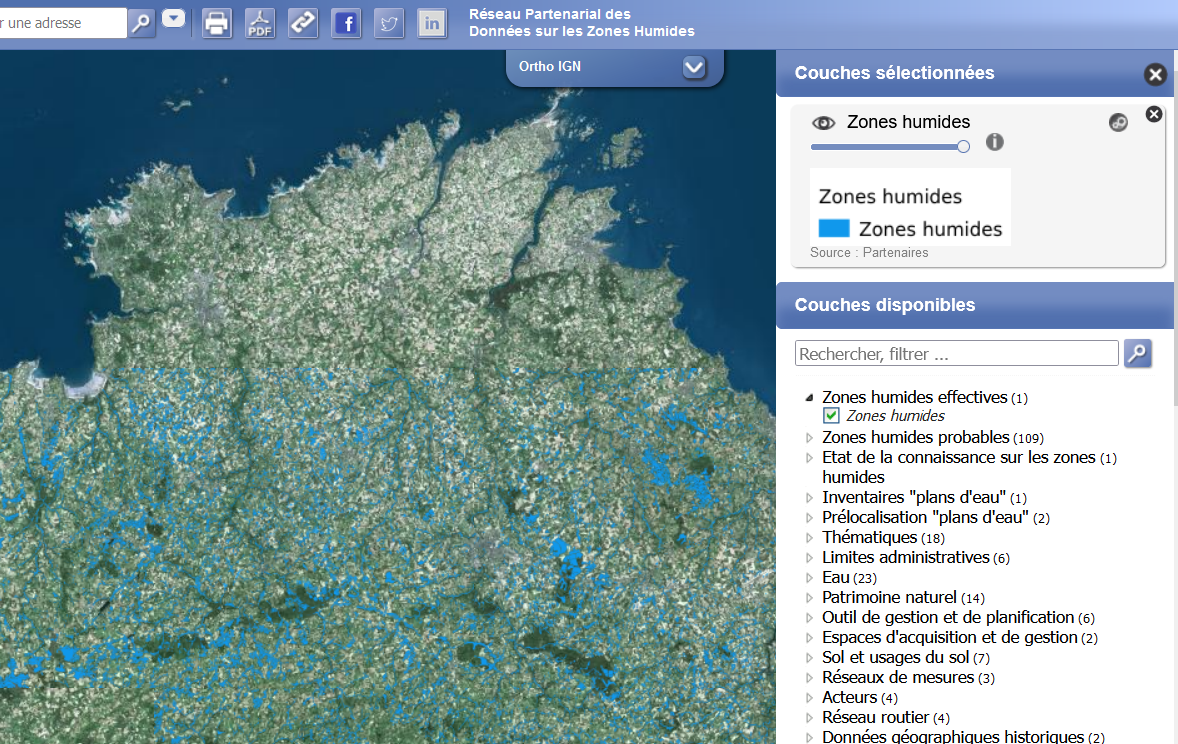The image size is (1178, 744).
Task: Collapse Zones humides effectives category
Action: 809,398
